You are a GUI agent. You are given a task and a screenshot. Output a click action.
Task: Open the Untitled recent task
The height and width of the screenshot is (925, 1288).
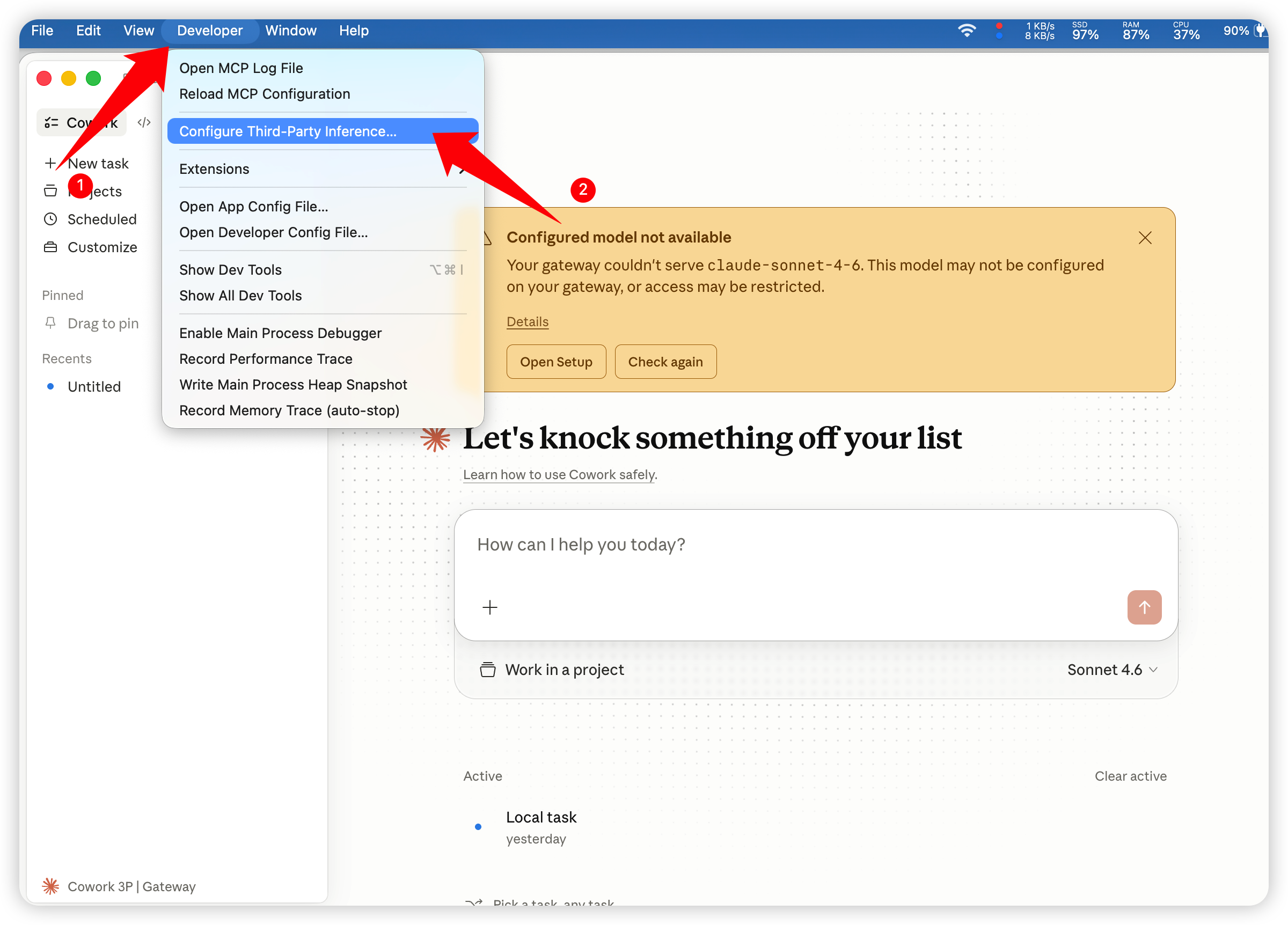coord(94,387)
